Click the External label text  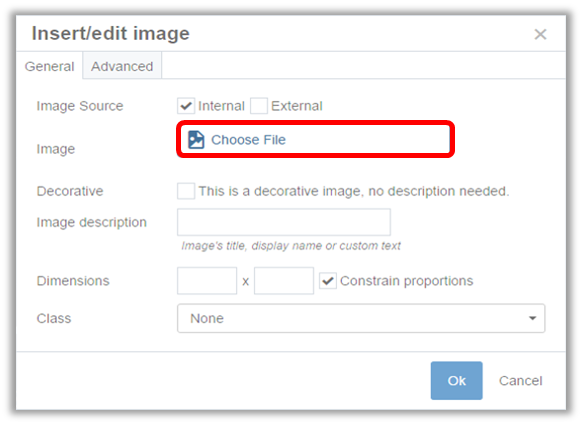(x=297, y=106)
